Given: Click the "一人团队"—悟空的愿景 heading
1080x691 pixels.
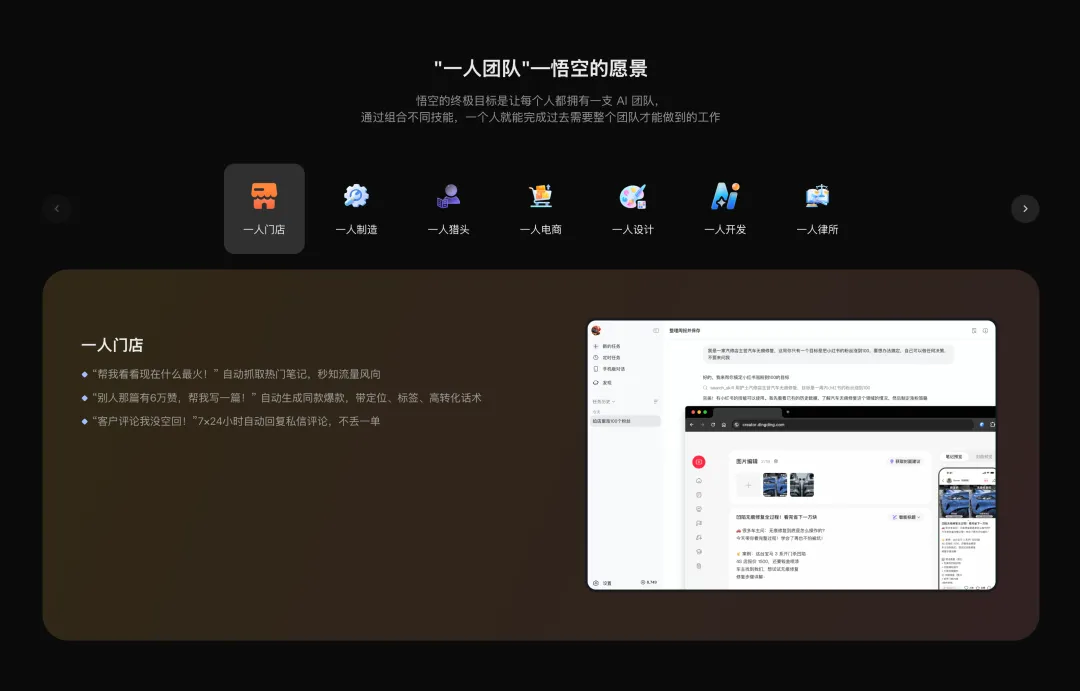Looking at the screenshot, I should tap(541, 68).
